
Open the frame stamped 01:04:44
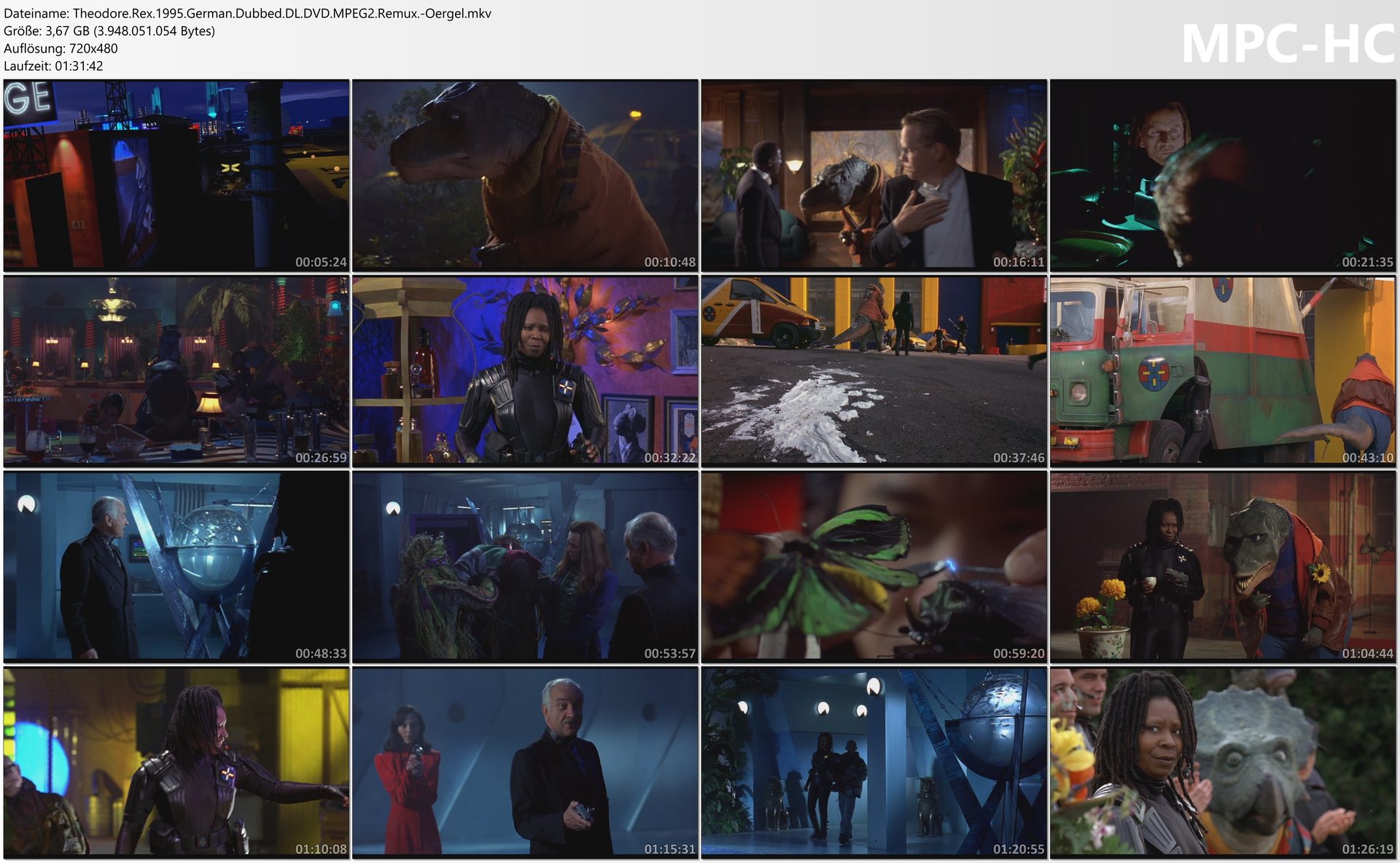pos(1223,566)
